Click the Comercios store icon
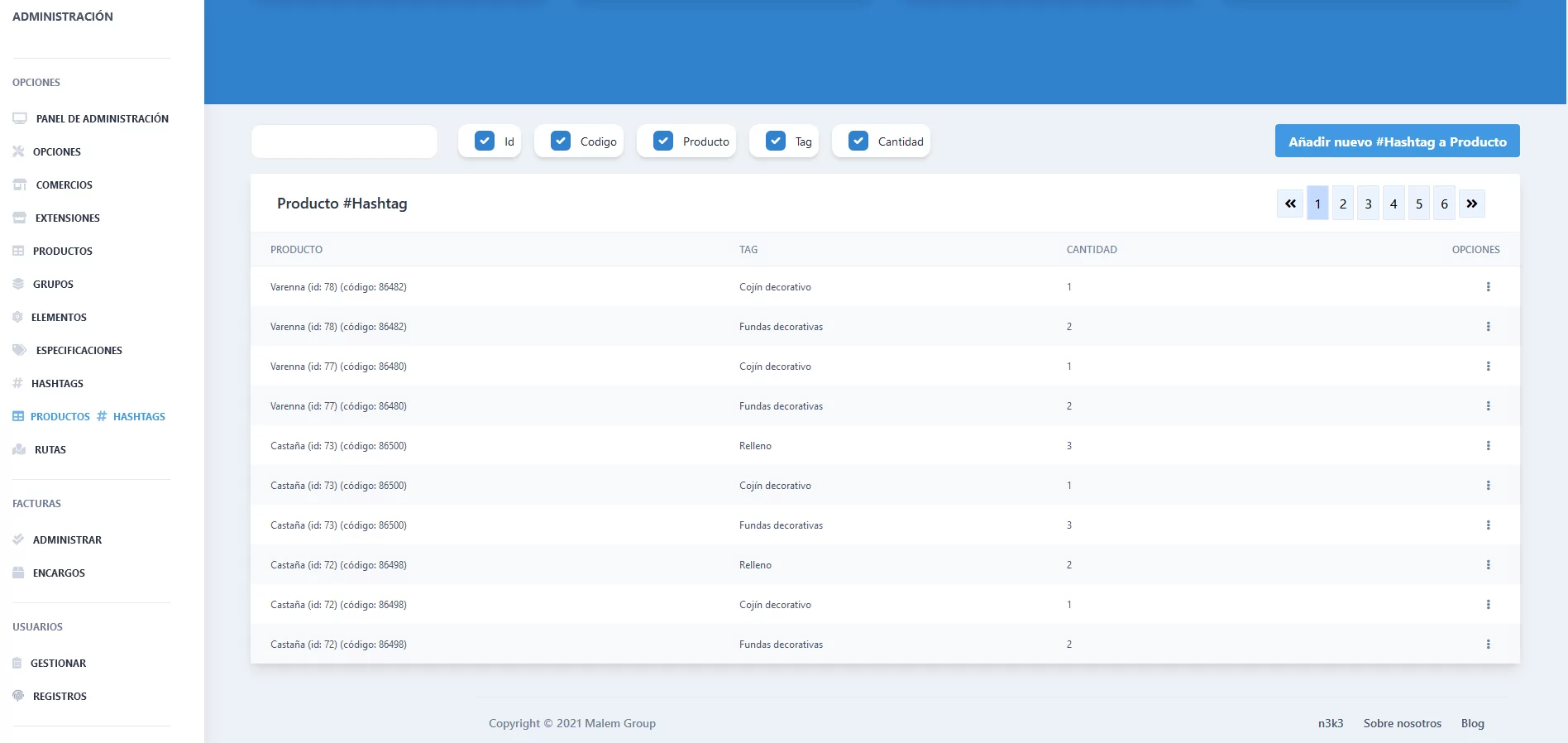This screenshot has height=743, width=1568. tap(20, 185)
